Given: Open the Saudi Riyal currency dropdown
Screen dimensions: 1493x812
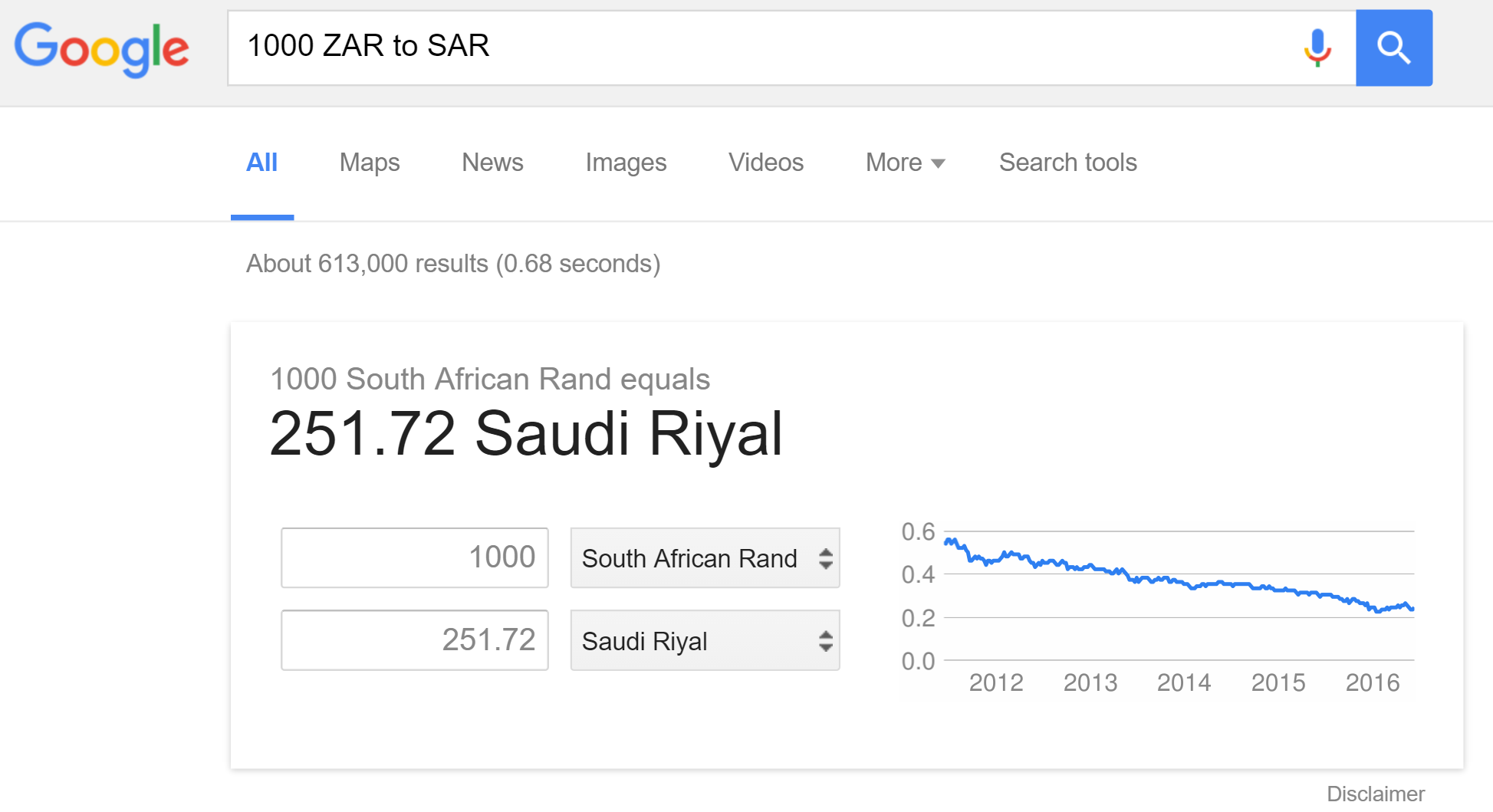Looking at the screenshot, I should tap(705, 640).
